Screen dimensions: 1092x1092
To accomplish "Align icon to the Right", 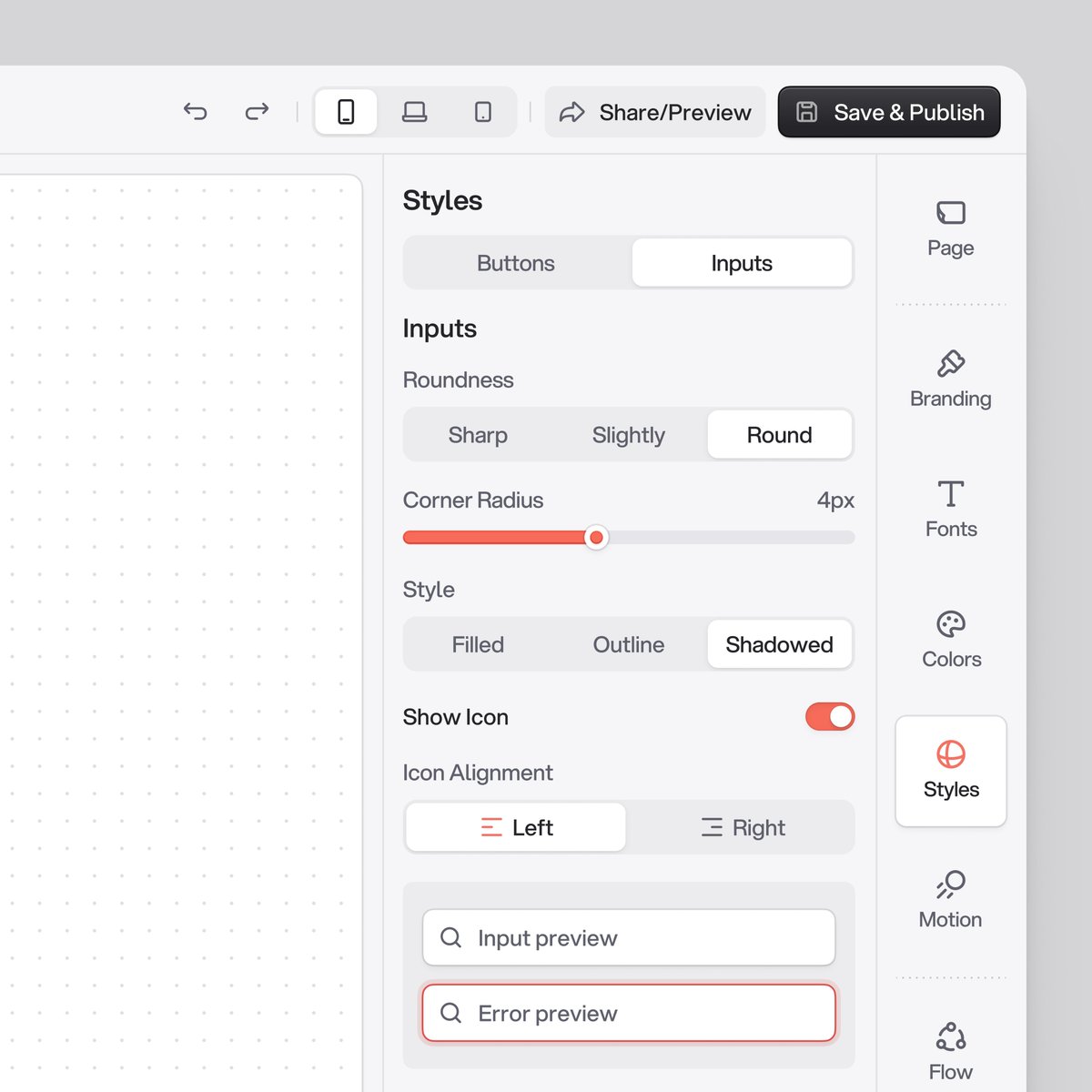I will tap(742, 827).
